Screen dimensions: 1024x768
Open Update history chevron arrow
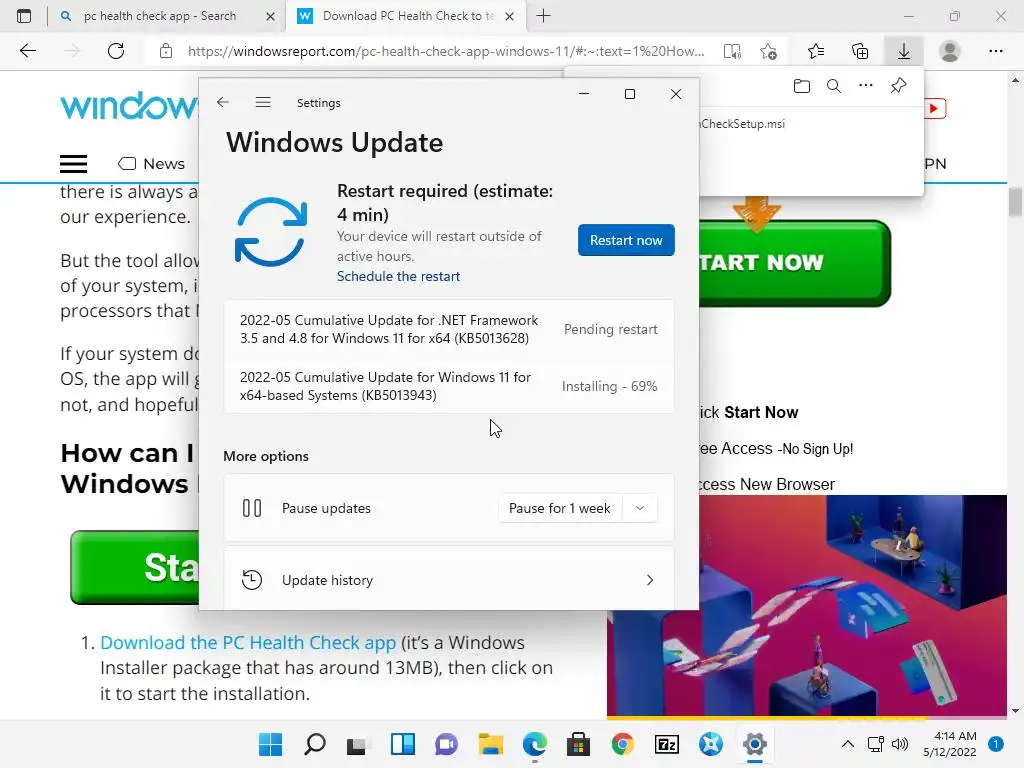point(649,580)
